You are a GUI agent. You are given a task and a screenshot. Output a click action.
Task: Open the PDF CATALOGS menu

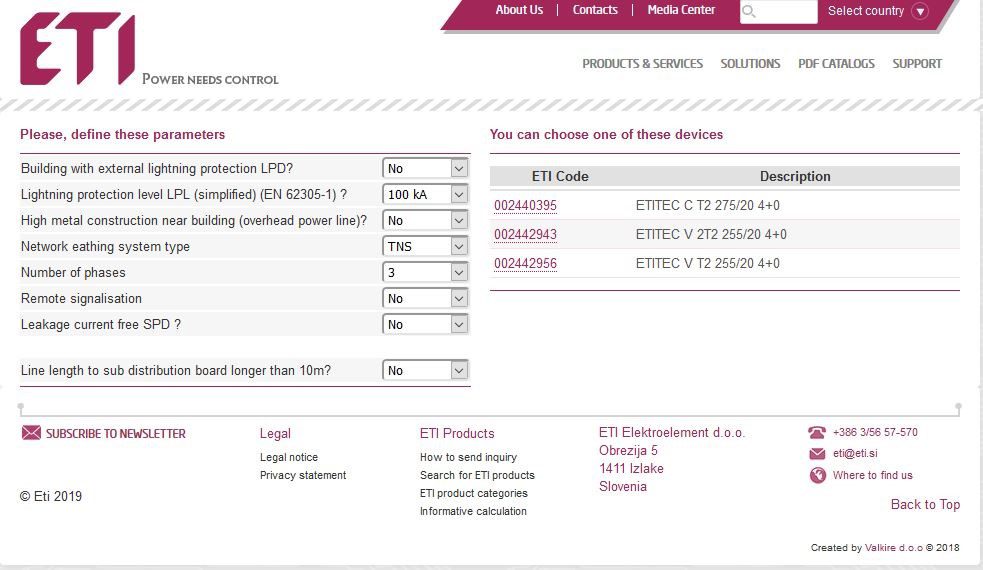pyautogui.click(x=836, y=64)
